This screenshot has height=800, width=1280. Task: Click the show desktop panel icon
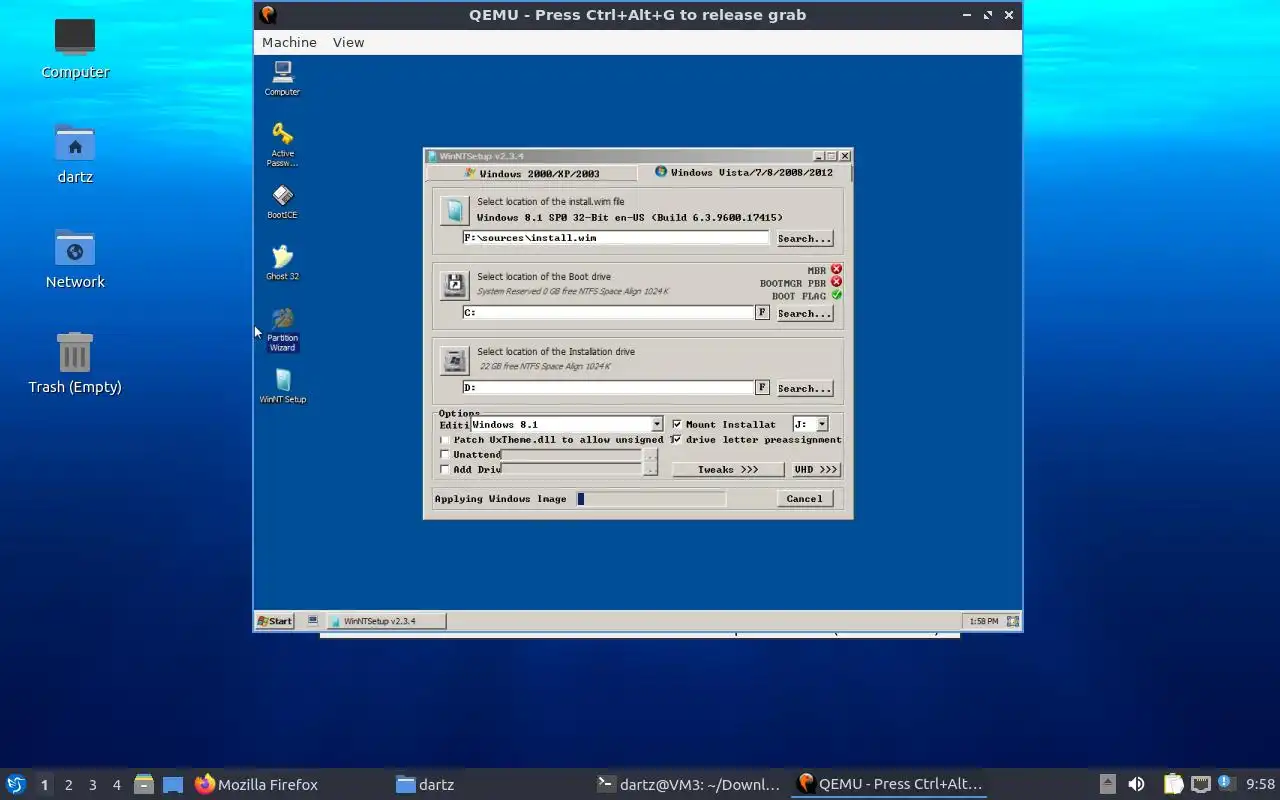pyautogui.click(x=173, y=784)
